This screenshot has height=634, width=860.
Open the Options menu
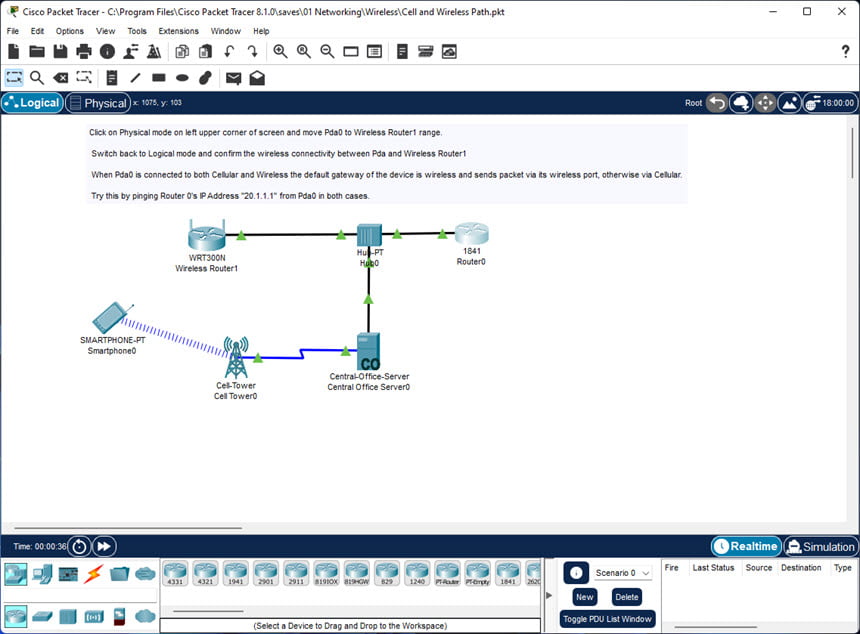(x=70, y=31)
